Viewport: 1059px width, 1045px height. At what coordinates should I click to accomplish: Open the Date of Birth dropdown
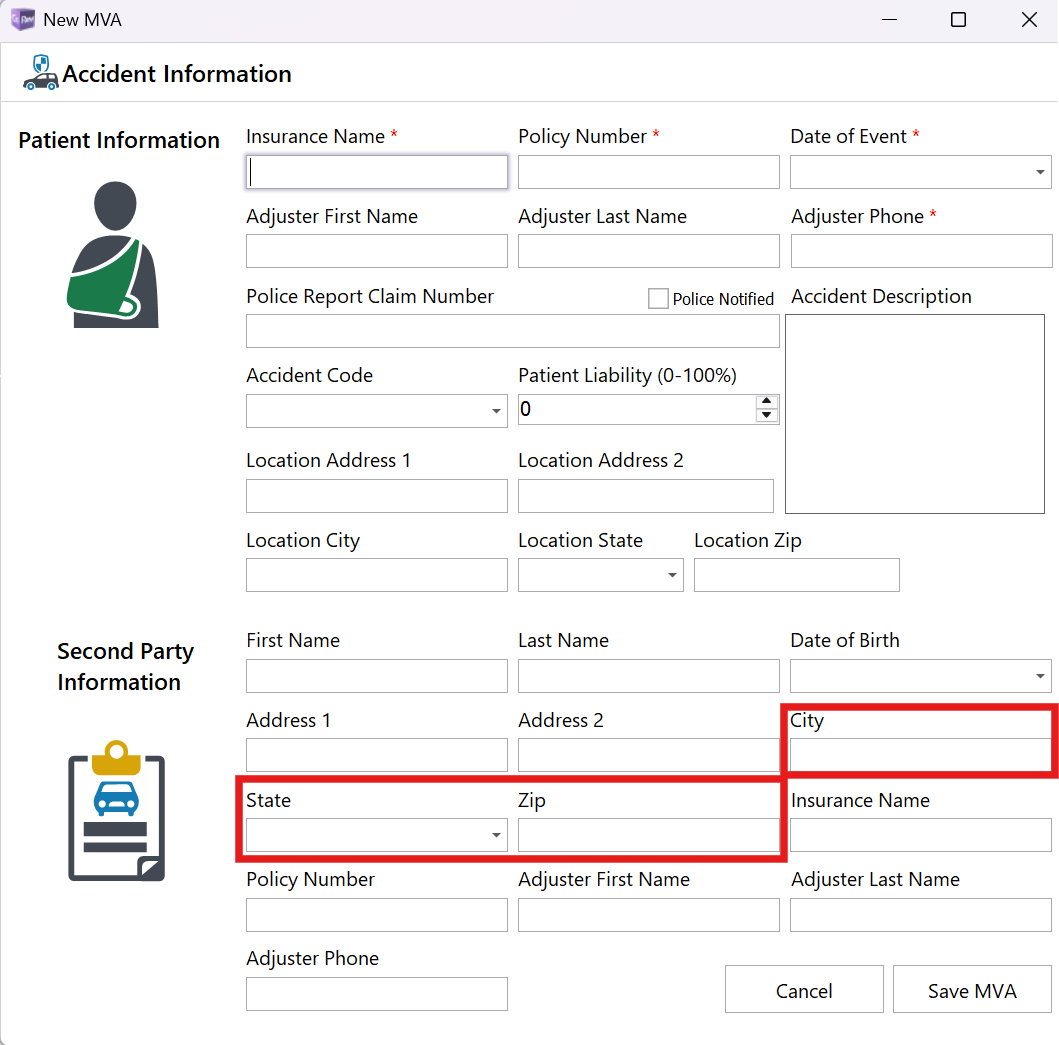(1040, 676)
